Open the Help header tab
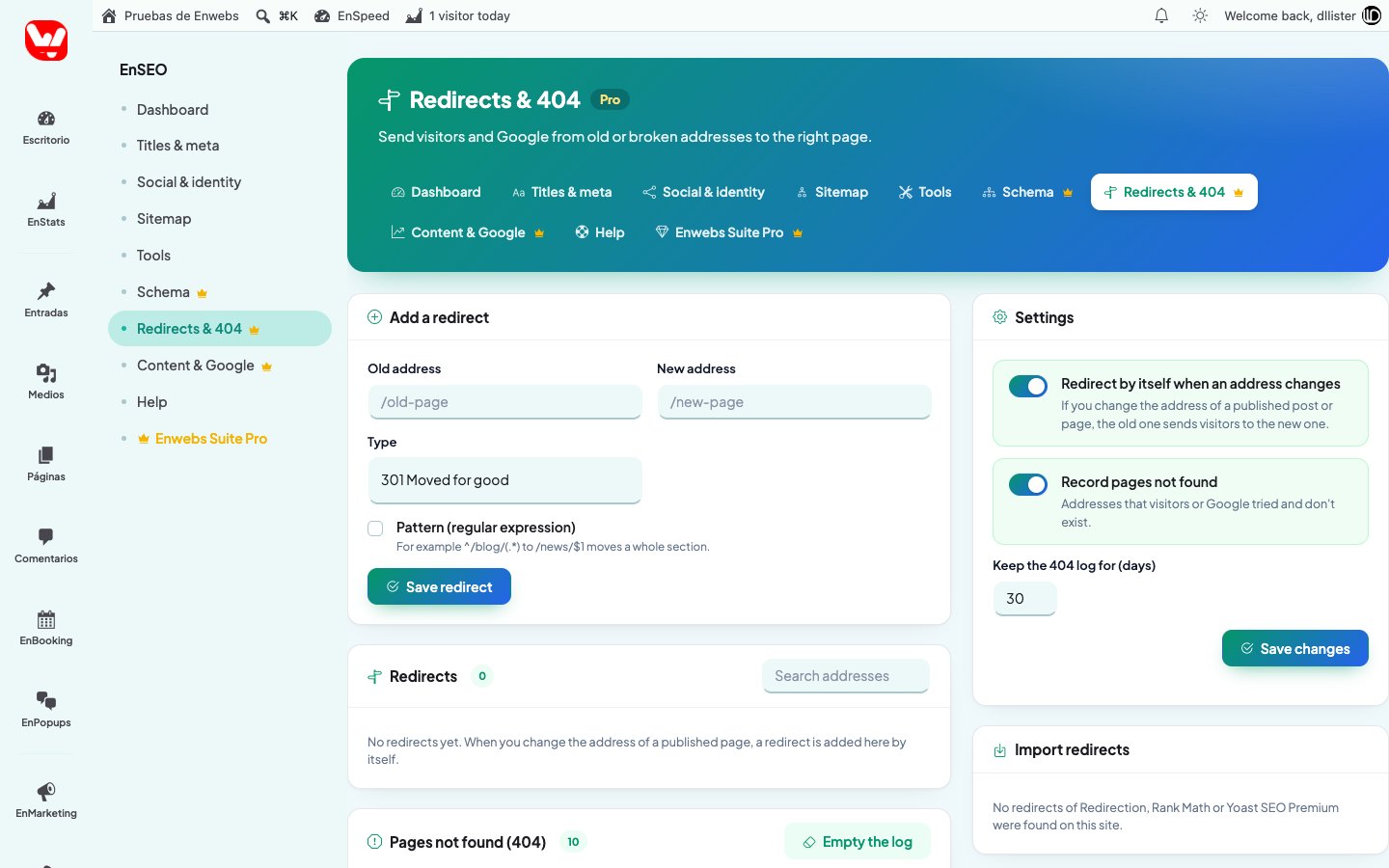The image size is (1389, 868). [x=600, y=232]
